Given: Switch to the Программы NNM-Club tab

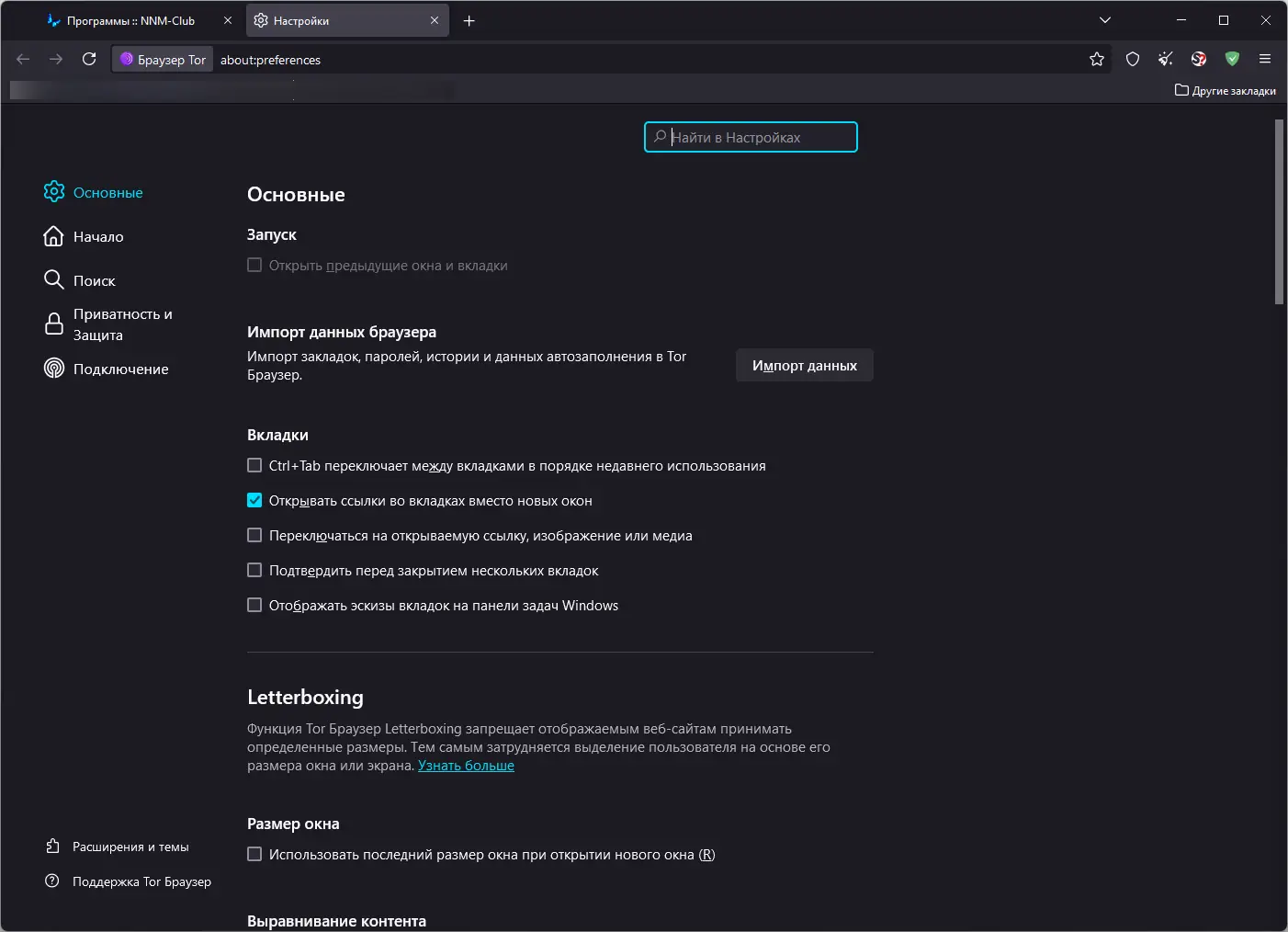Looking at the screenshot, I should coord(130,21).
